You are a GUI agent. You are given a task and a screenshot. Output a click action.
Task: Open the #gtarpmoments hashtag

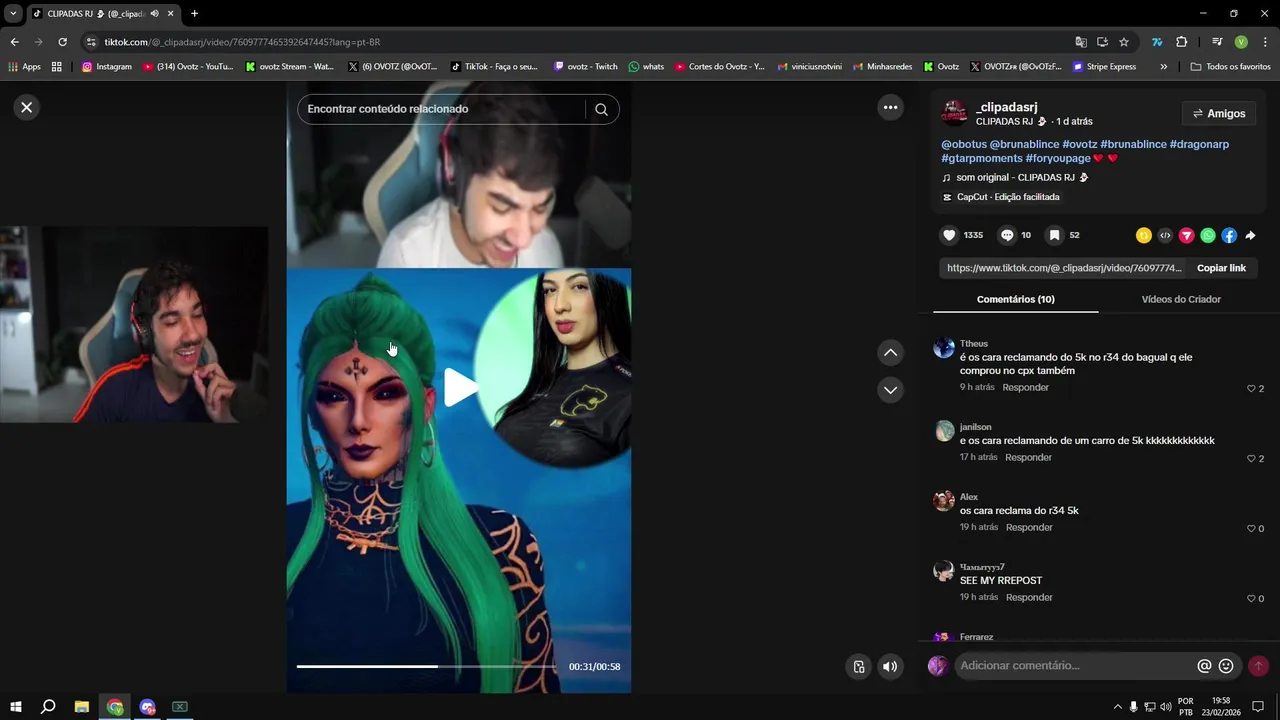(x=982, y=158)
